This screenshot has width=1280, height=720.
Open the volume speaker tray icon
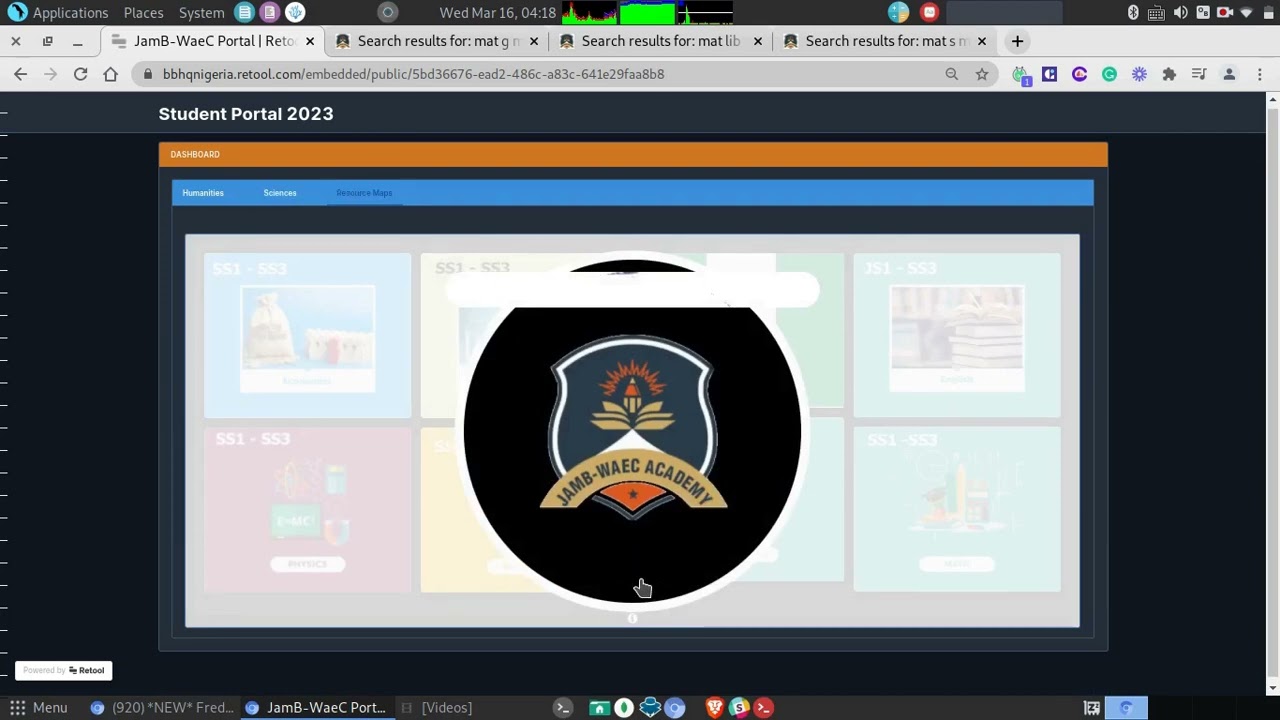[x=1180, y=12]
